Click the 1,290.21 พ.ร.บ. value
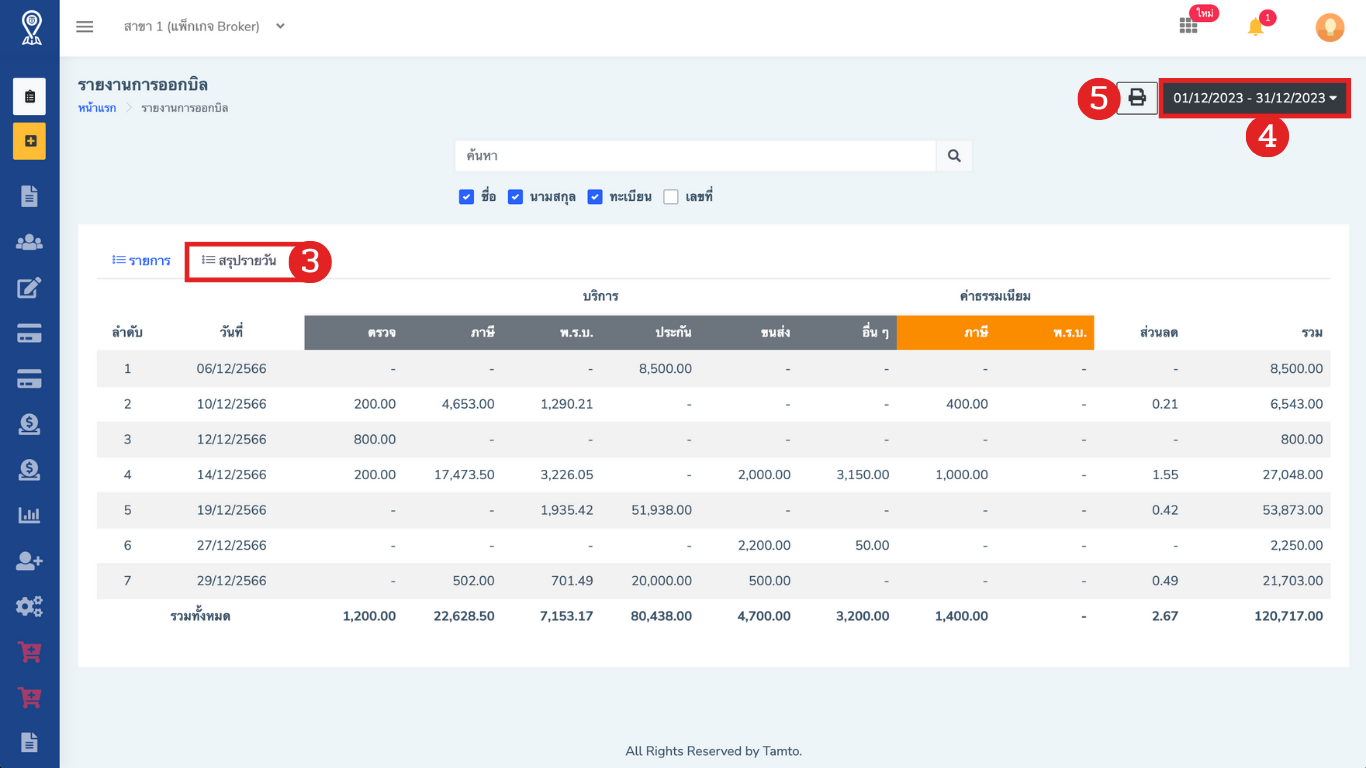 tap(566, 404)
